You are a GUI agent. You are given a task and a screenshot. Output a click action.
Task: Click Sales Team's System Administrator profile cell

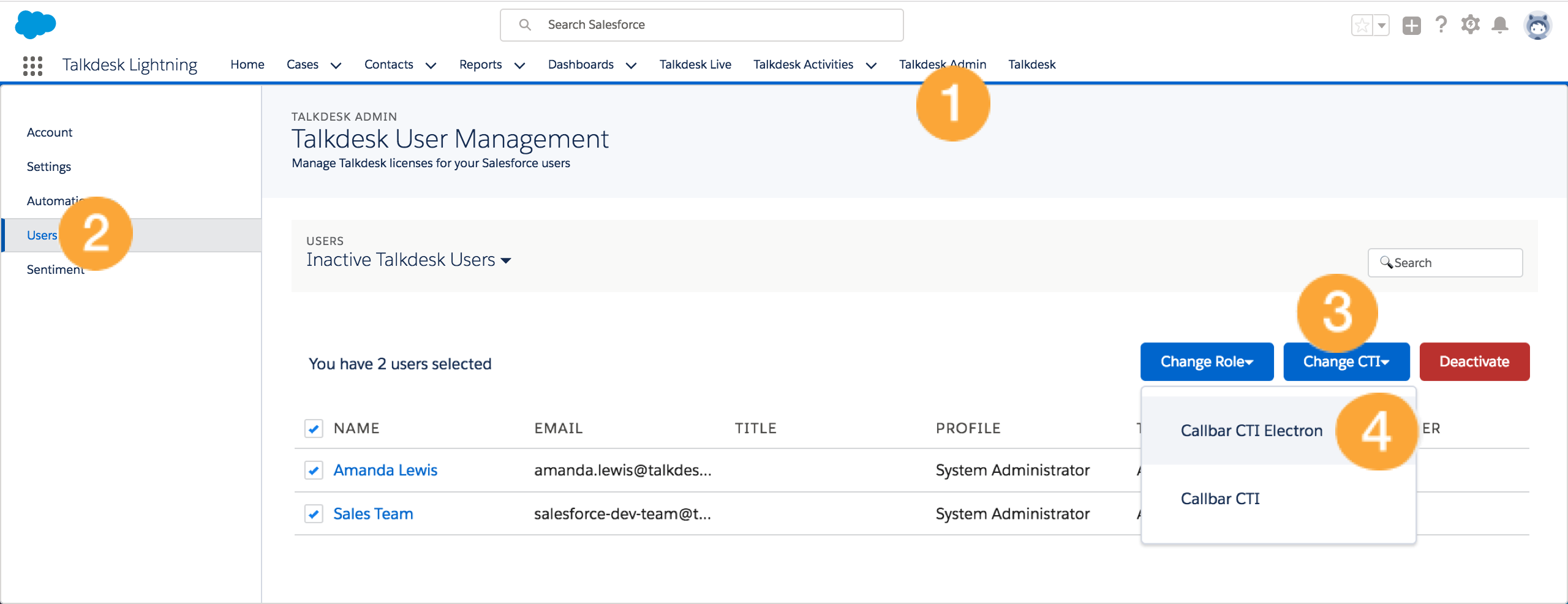tap(1012, 513)
